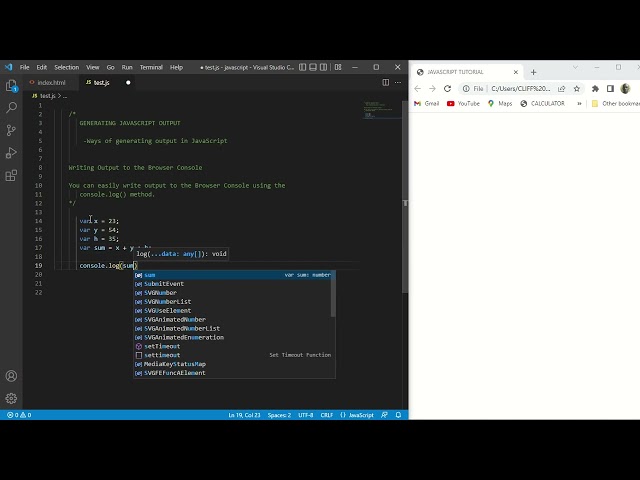This screenshot has width=640, height=480.
Task: Click UTF-8 encoding in status bar
Action: pyautogui.click(x=306, y=415)
